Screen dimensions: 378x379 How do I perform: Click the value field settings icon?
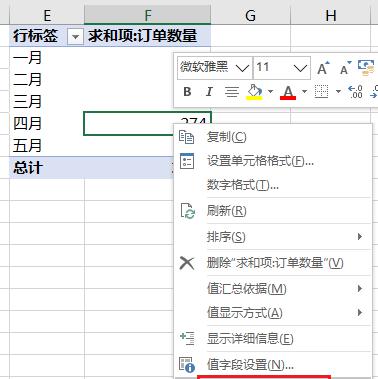pyautogui.click(x=187, y=365)
